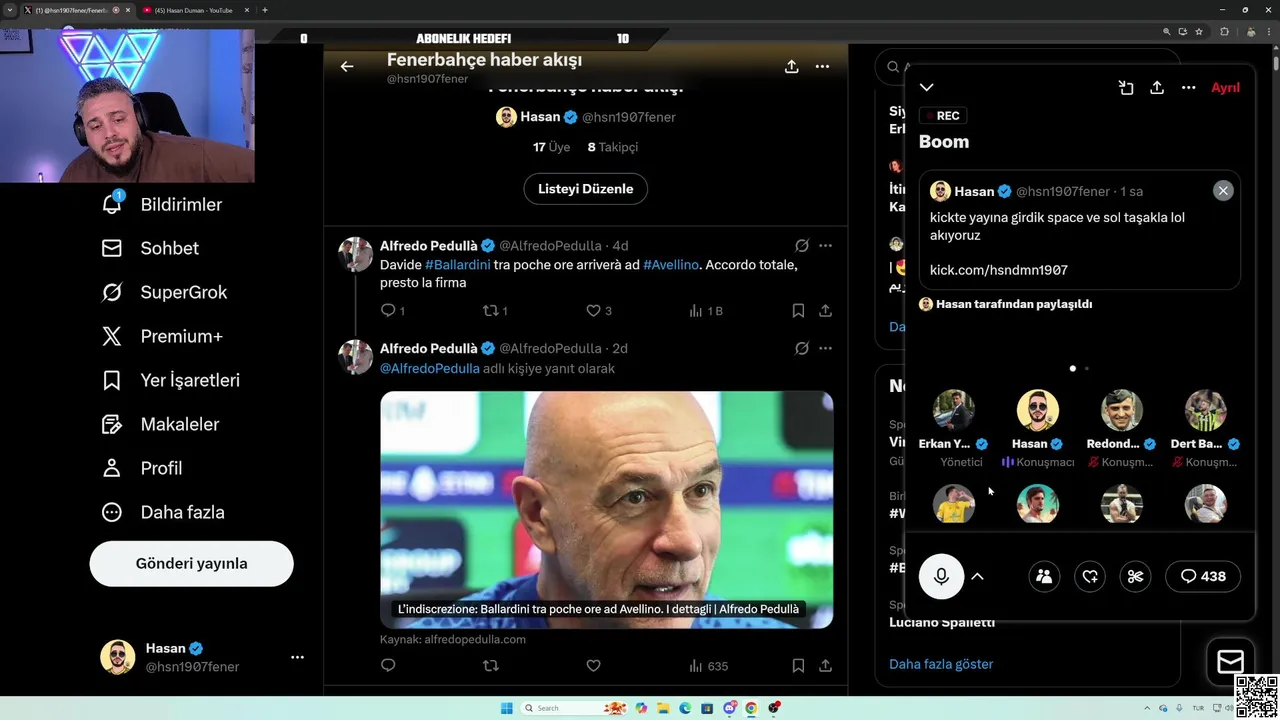Open Bildirimler notifications
The height and width of the screenshot is (720, 1280).
tap(161, 204)
